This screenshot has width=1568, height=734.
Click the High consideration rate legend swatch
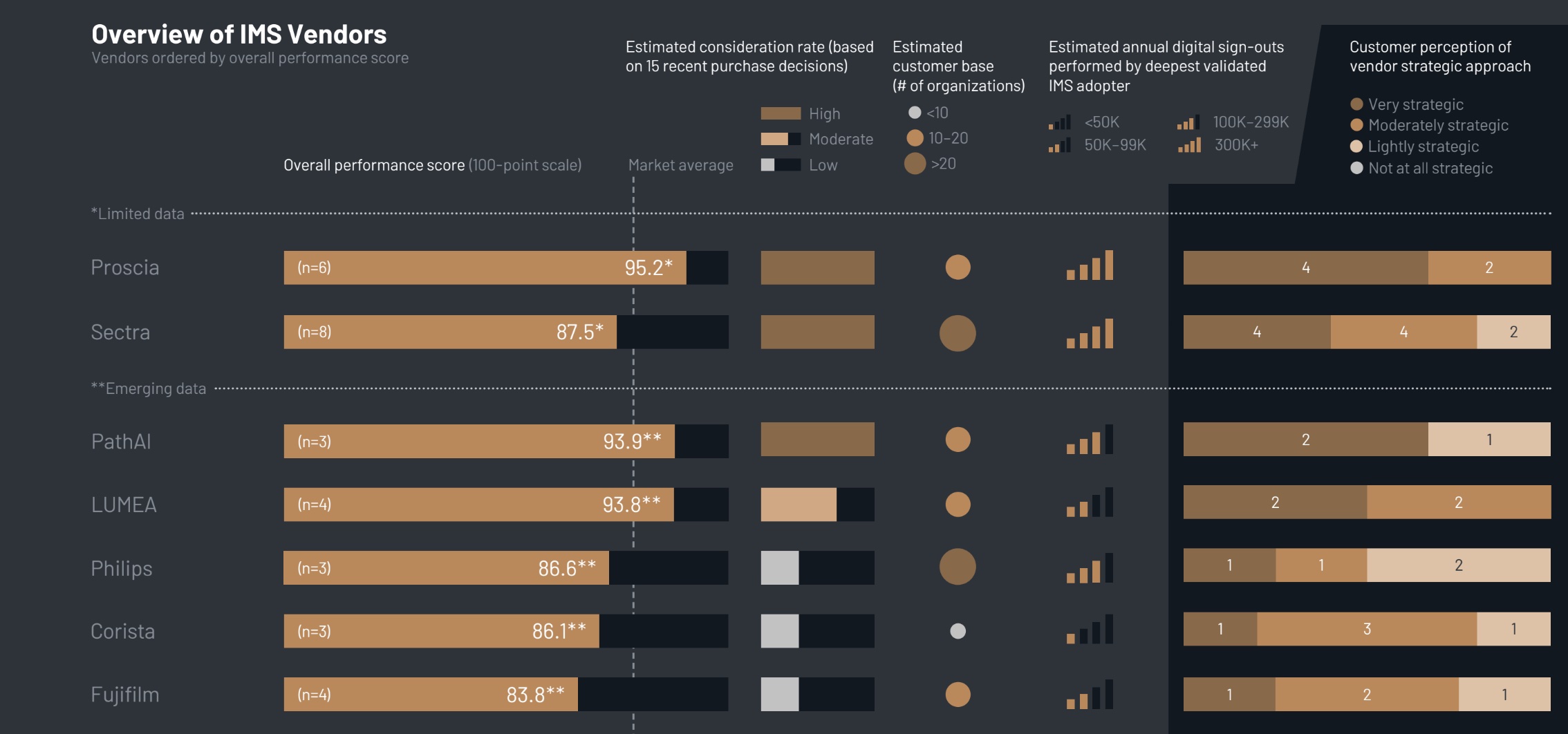(781, 113)
